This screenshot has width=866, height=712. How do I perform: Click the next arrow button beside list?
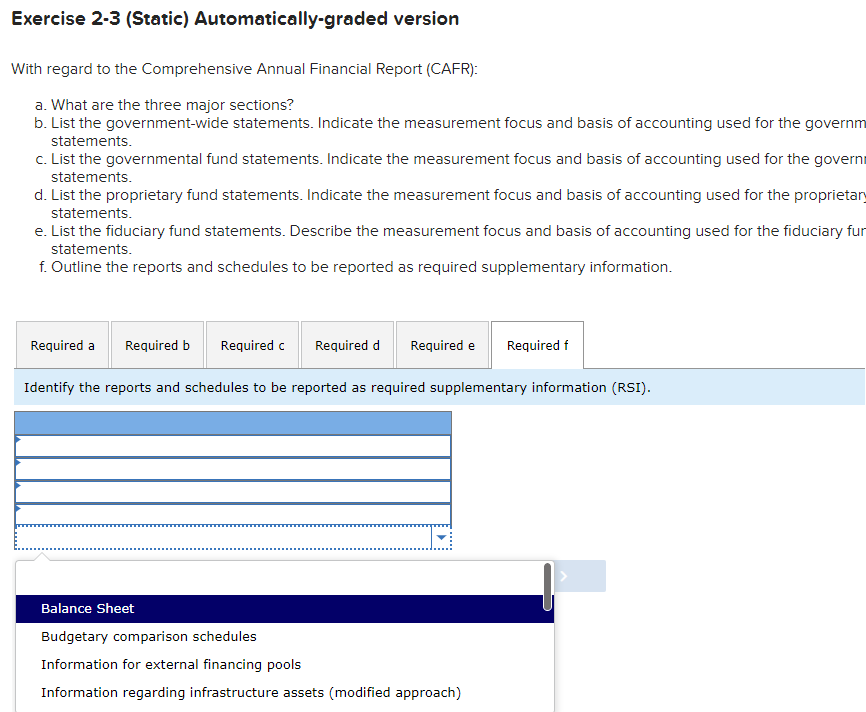coord(579,576)
